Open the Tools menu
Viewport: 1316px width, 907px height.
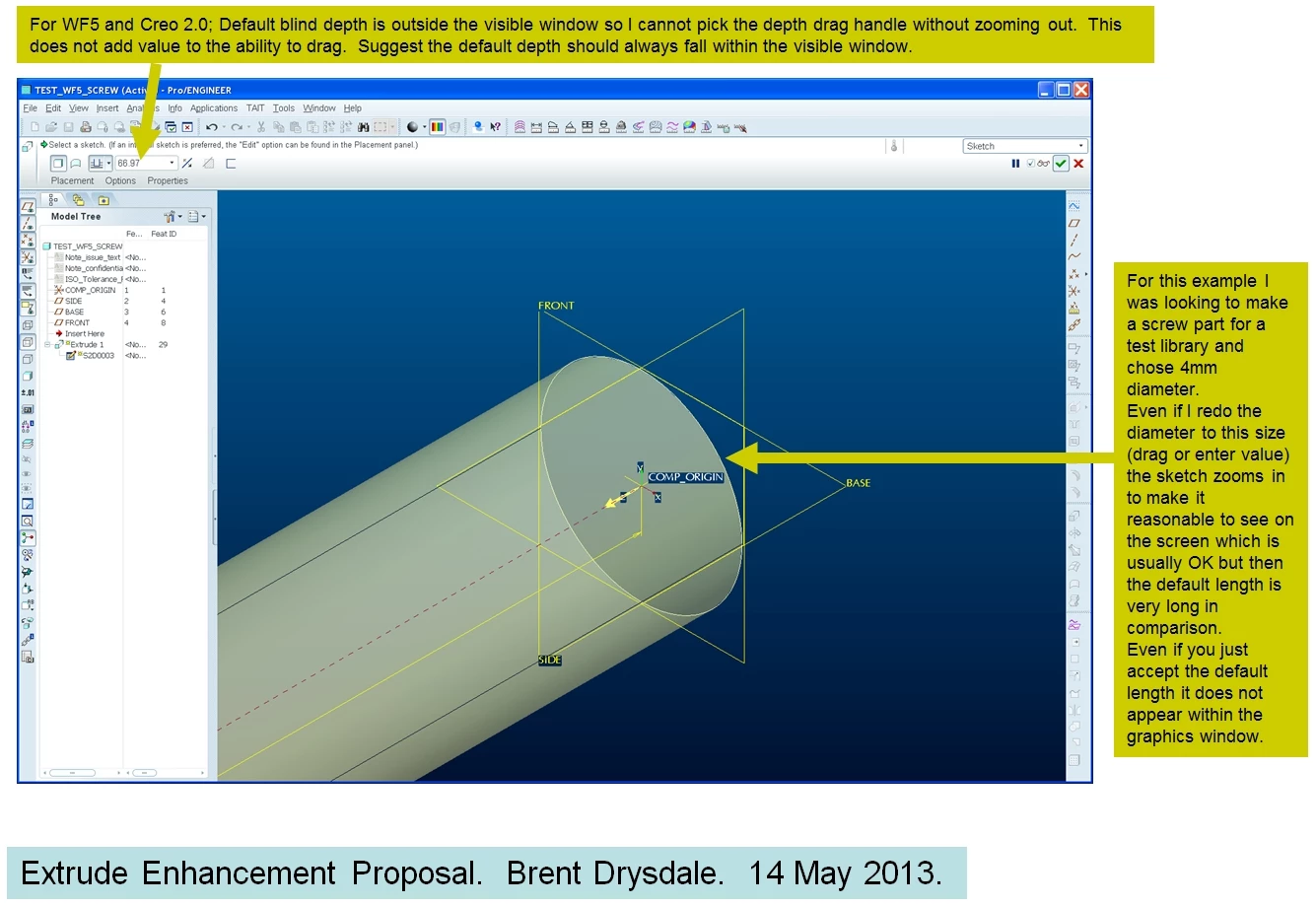pos(284,108)
